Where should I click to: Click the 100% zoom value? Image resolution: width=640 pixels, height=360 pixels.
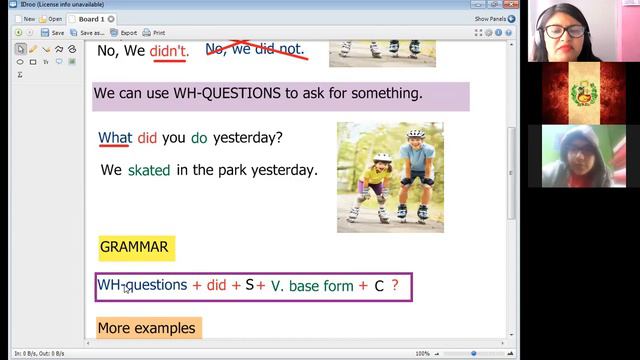point(422,354)
